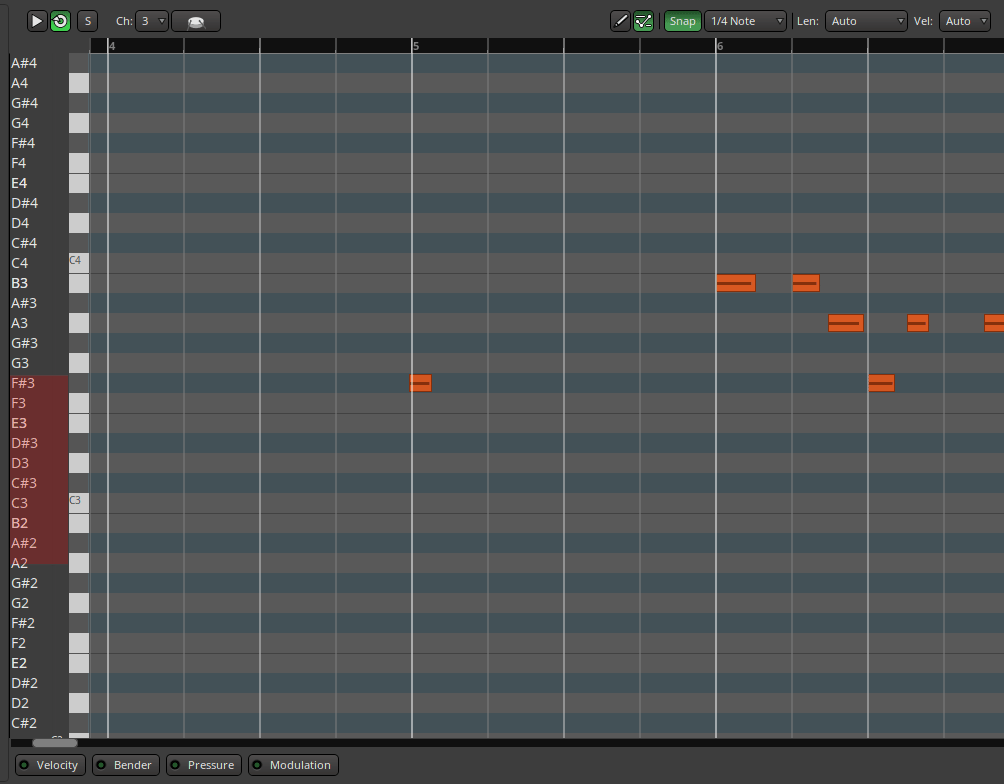Image resolution: width=1004 pixels, height=784 pixels.
Task: Click the S solo button
Action: click(x=87, y=21)
